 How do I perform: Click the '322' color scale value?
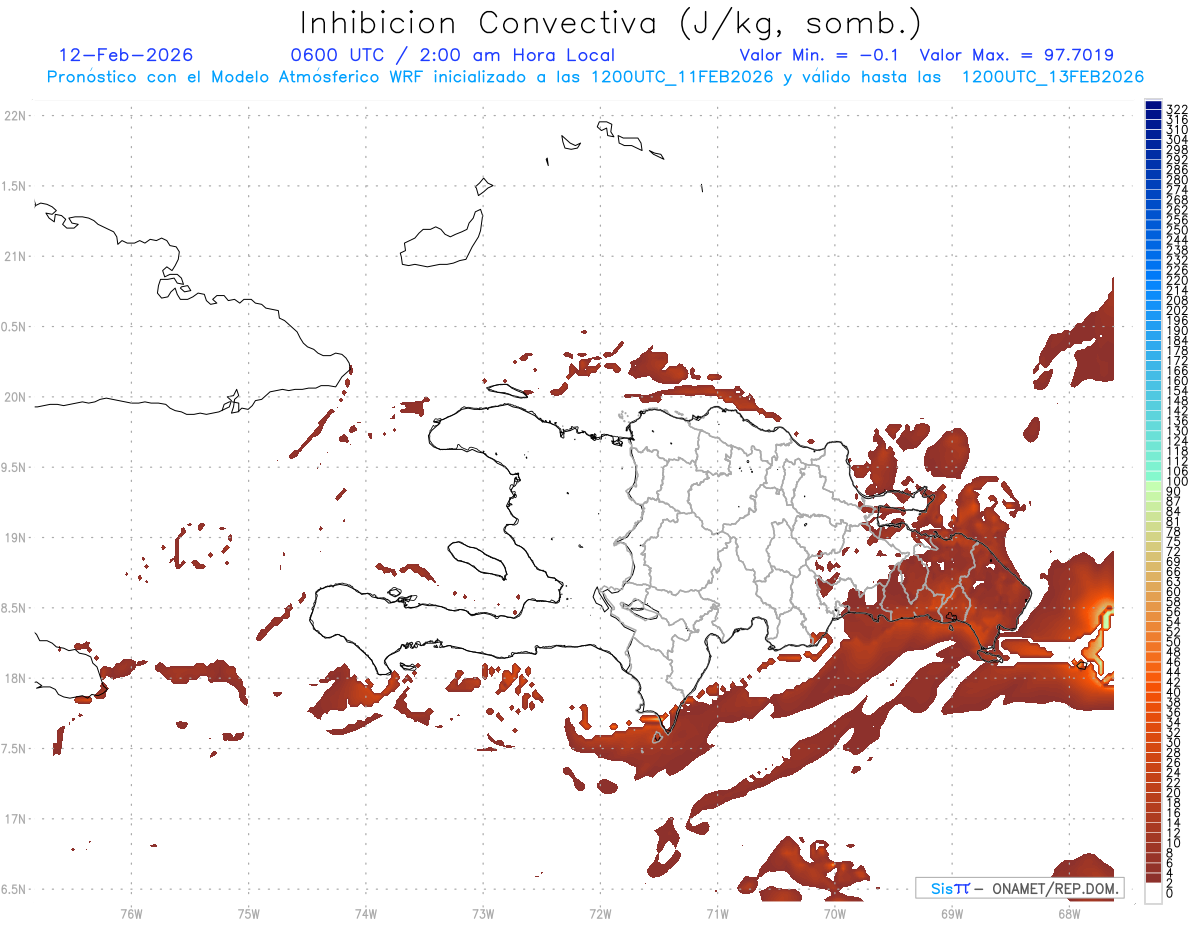coord(1176,109)
